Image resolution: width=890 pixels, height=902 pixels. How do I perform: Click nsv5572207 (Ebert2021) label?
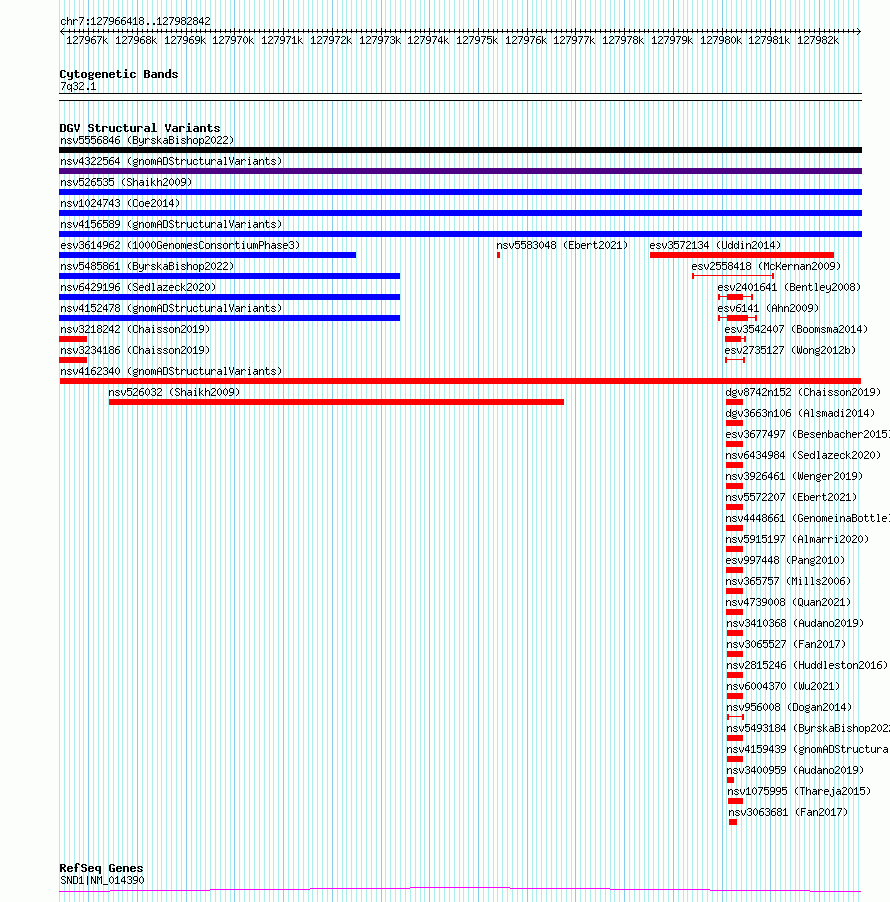[x=791, y=498]
